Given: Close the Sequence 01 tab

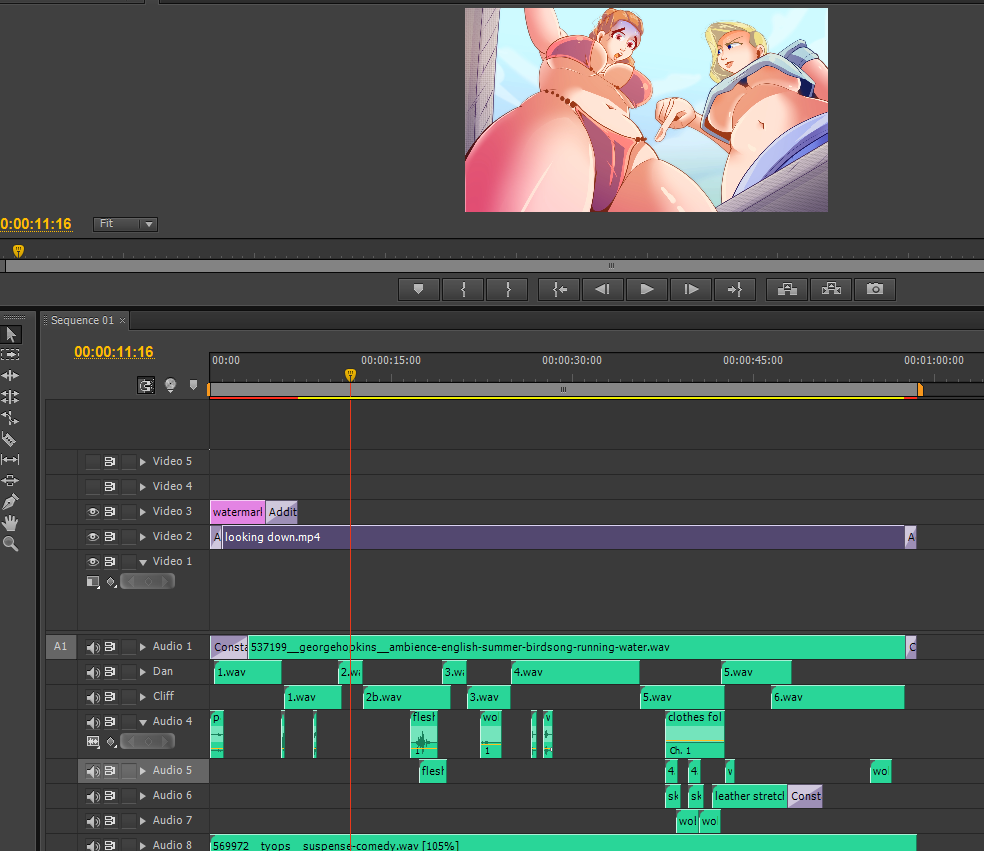Looking at the screenshot, I should pyautogui.click(x=122, y=321).
